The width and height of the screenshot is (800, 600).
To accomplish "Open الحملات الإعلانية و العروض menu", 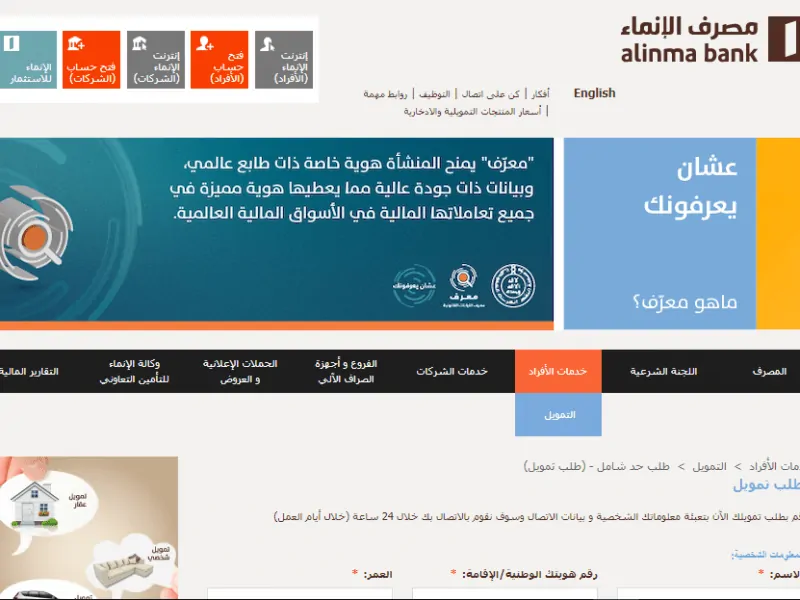I will [240, 371].
